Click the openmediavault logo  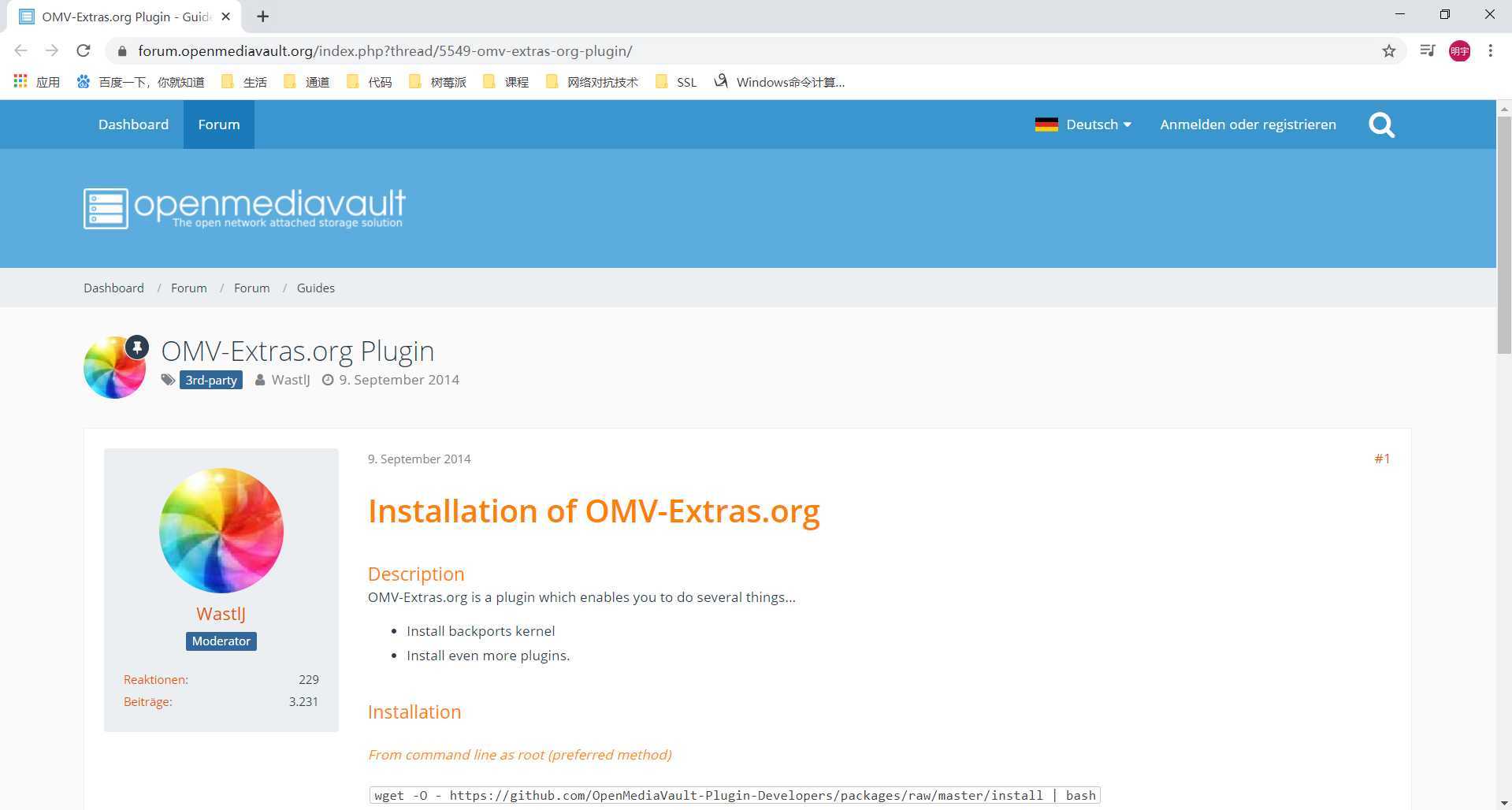[x=244, y=209]
